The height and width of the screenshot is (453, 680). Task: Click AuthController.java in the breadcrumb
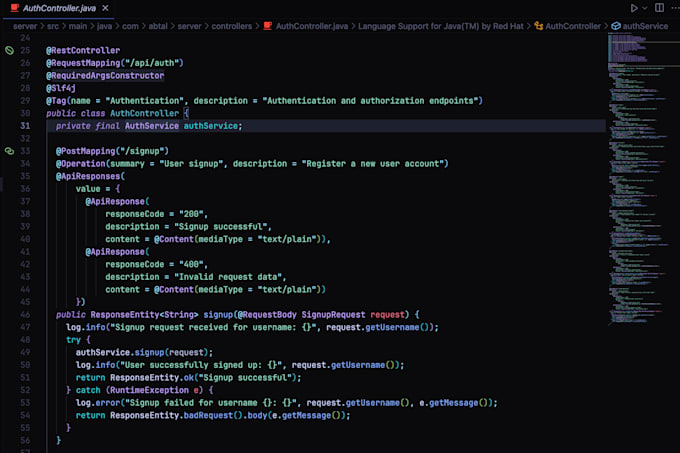(x=311, y=26)
